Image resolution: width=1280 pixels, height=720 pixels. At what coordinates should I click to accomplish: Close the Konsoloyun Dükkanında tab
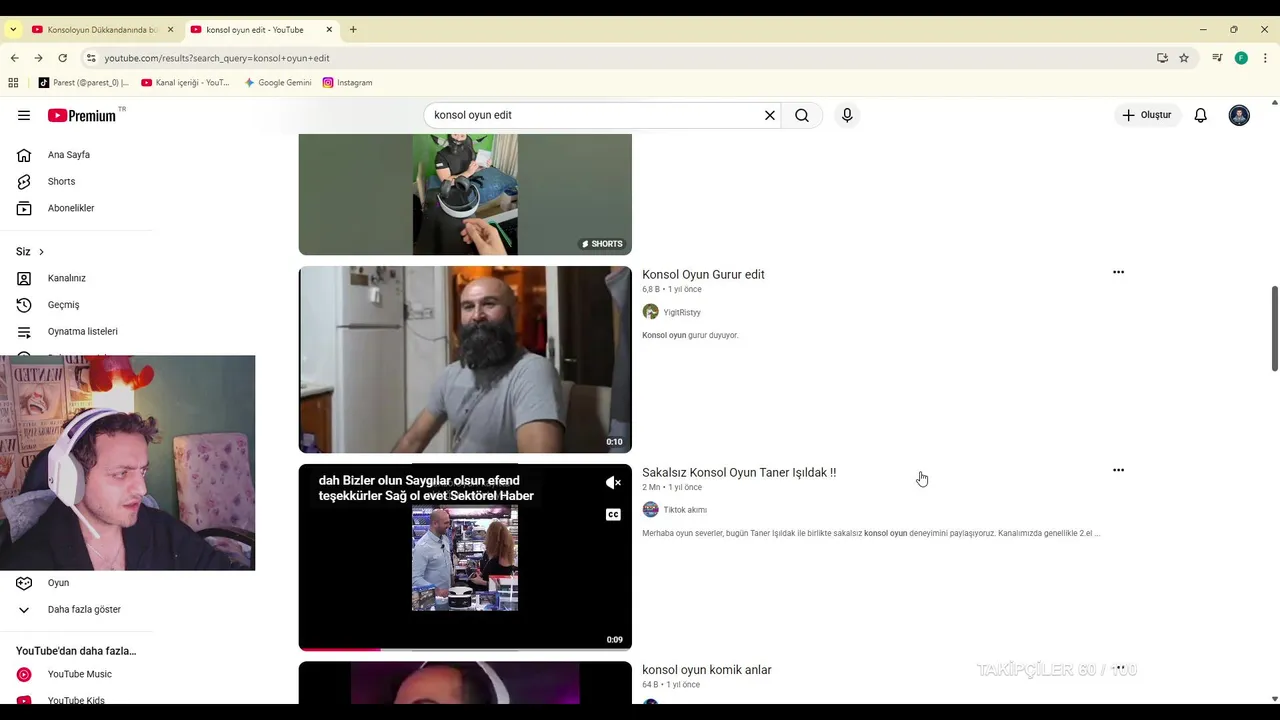(x=171, y=30)
